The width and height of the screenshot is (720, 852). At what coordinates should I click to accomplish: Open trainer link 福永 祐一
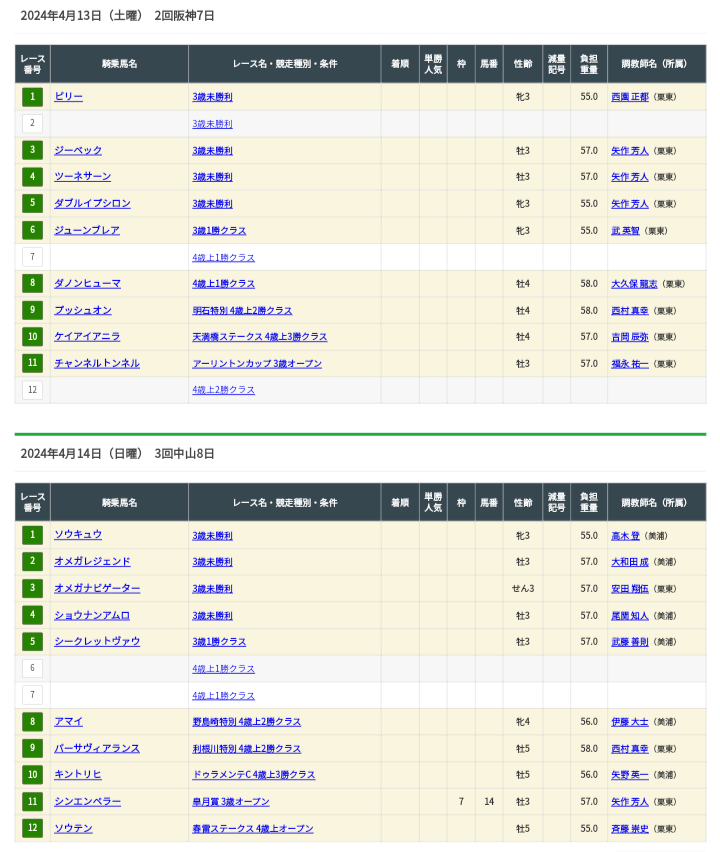point(629,364)
